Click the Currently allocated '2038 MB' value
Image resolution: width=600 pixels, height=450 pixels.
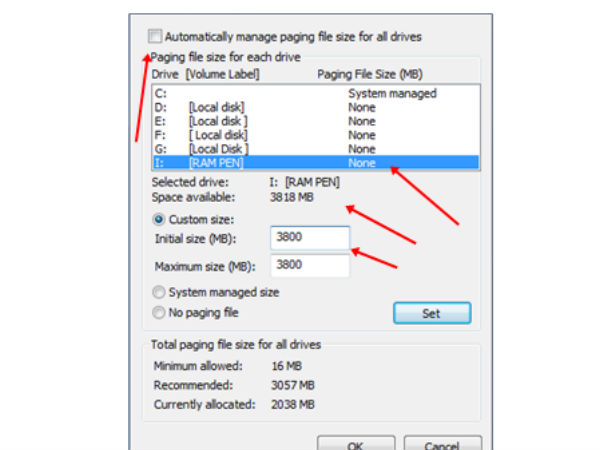[293, 404]
